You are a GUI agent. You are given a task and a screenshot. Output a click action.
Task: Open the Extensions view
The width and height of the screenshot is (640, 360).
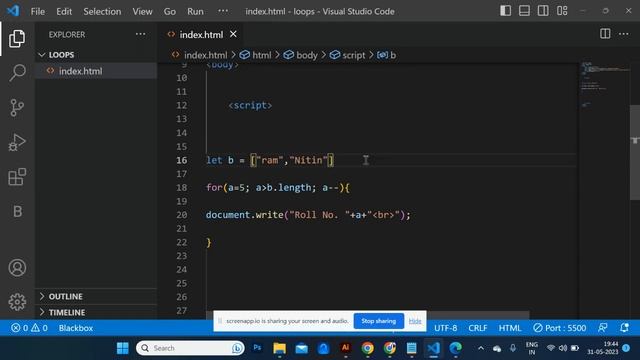pos(17,177)
